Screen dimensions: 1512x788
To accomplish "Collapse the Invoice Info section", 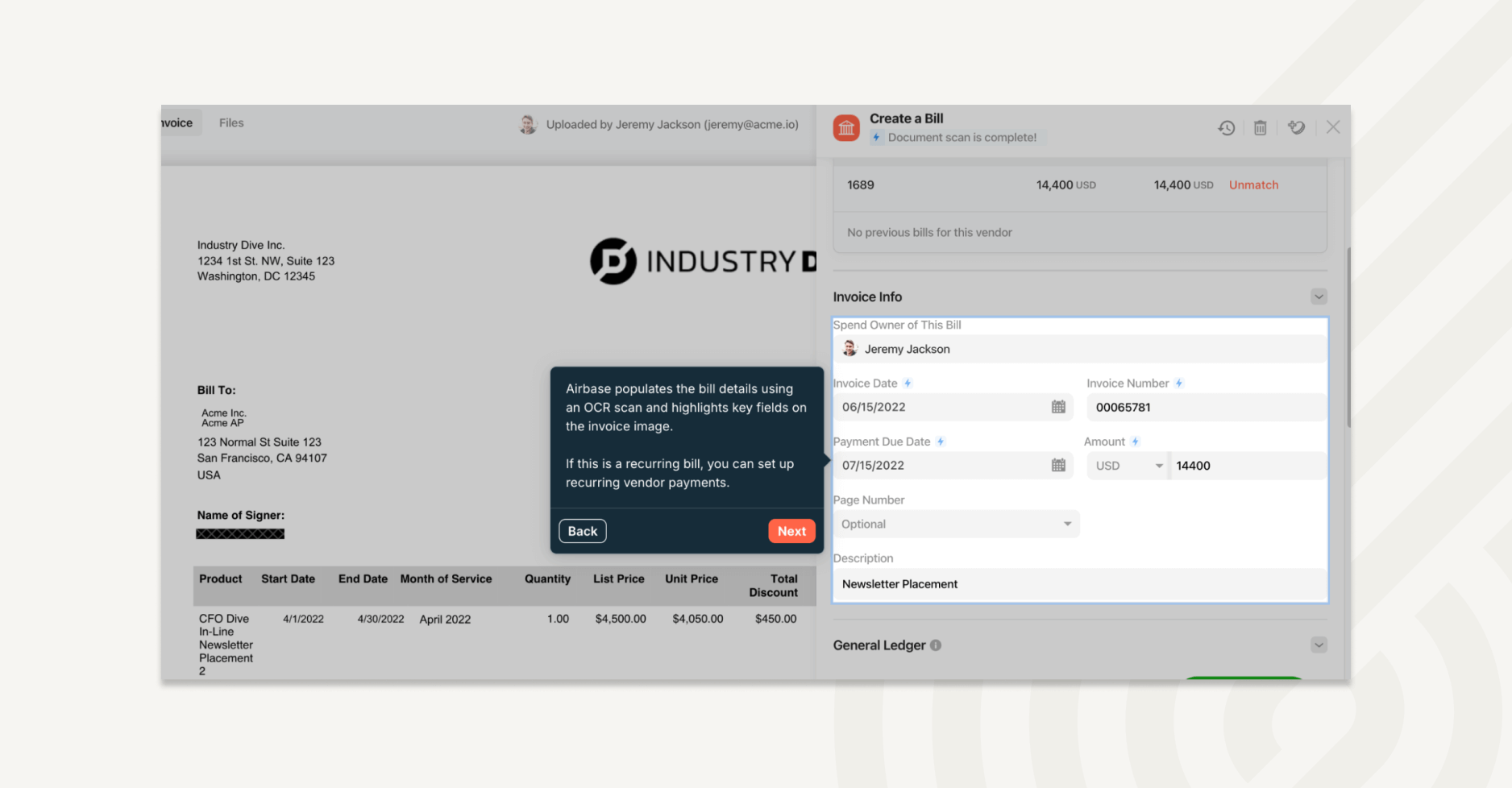I will tap(1319, 297).
